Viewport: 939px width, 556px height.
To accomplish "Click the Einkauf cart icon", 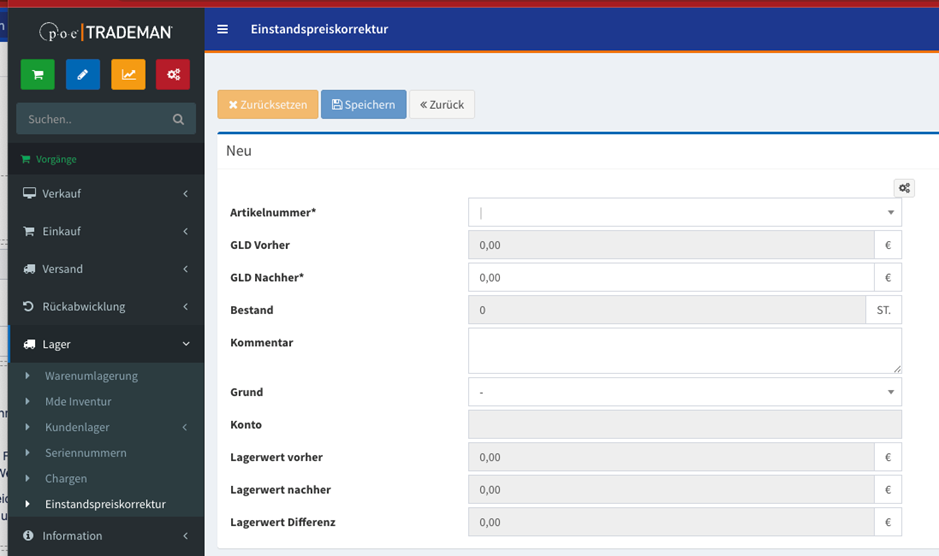I will (29, 231).
